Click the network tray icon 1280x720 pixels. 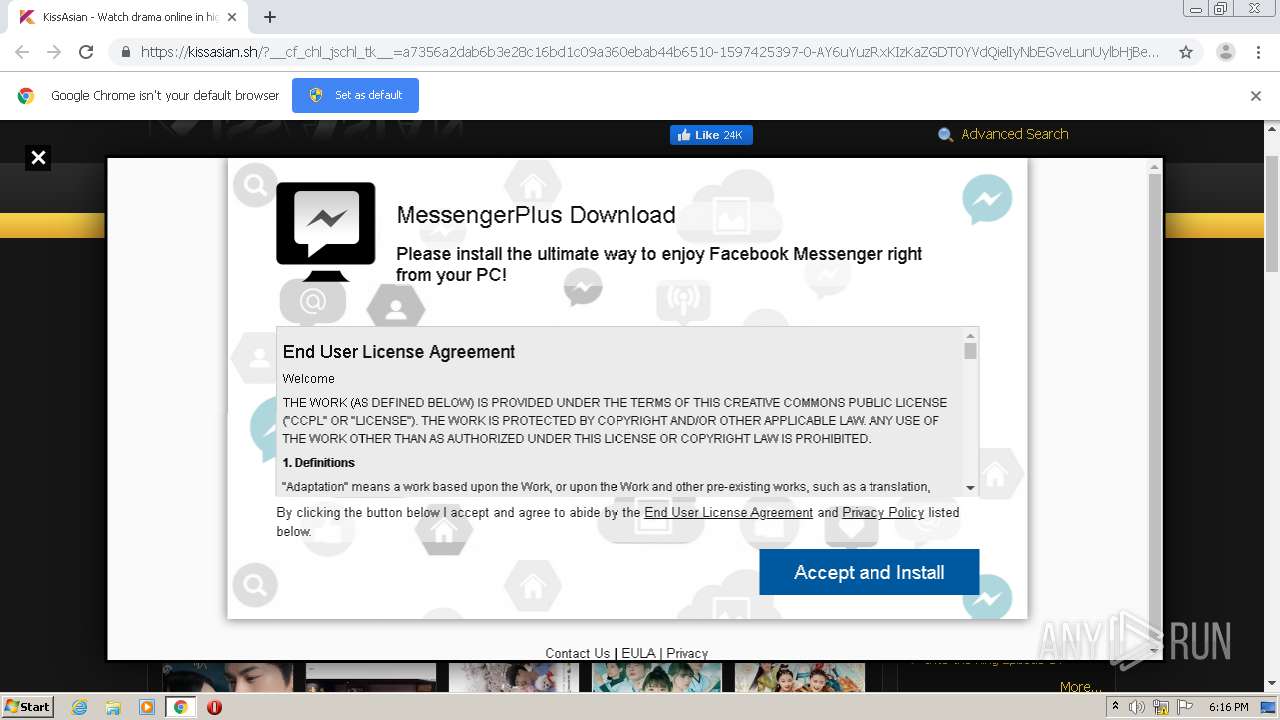1161,707
